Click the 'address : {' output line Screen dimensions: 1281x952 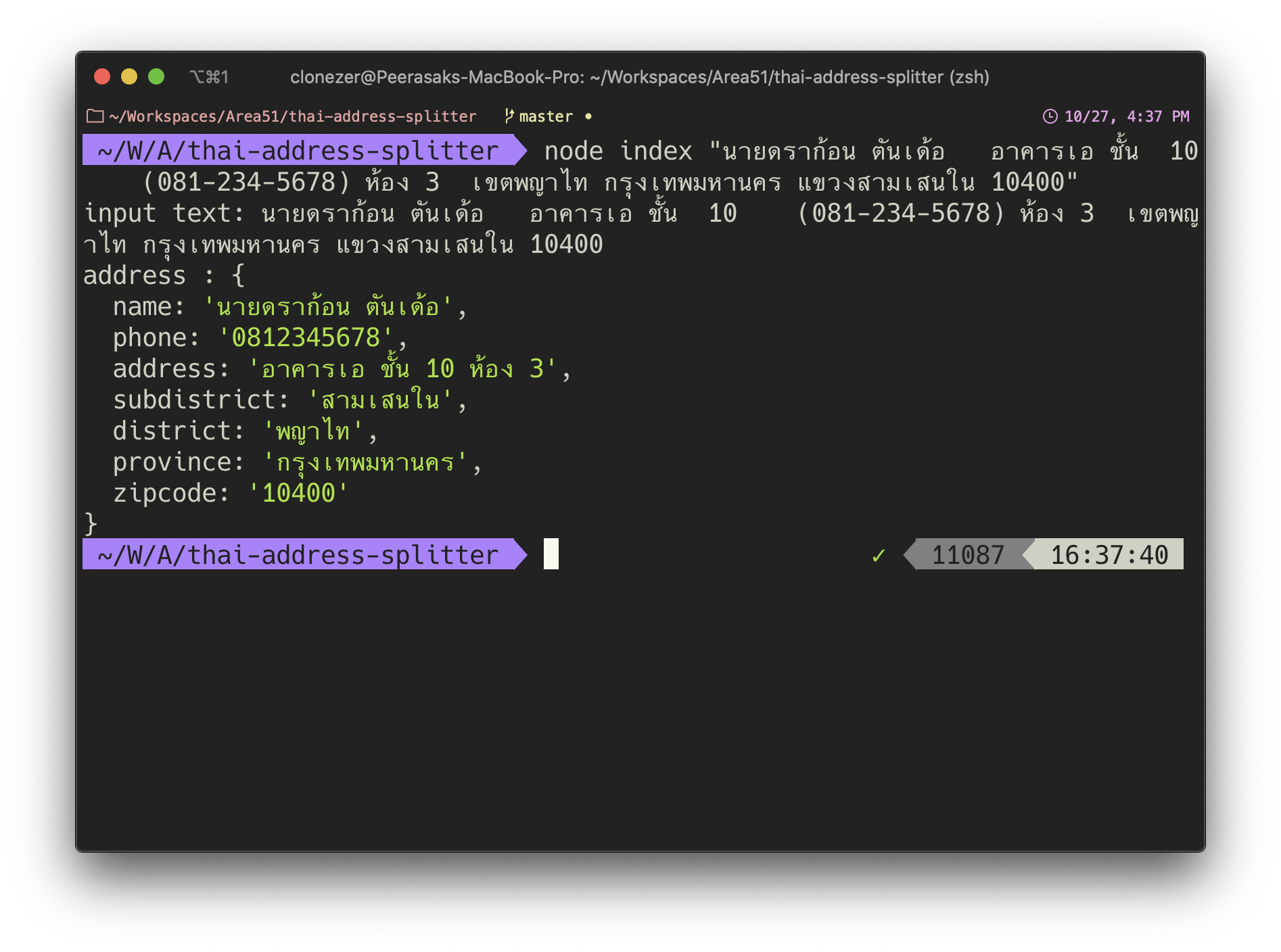[164, 275]
